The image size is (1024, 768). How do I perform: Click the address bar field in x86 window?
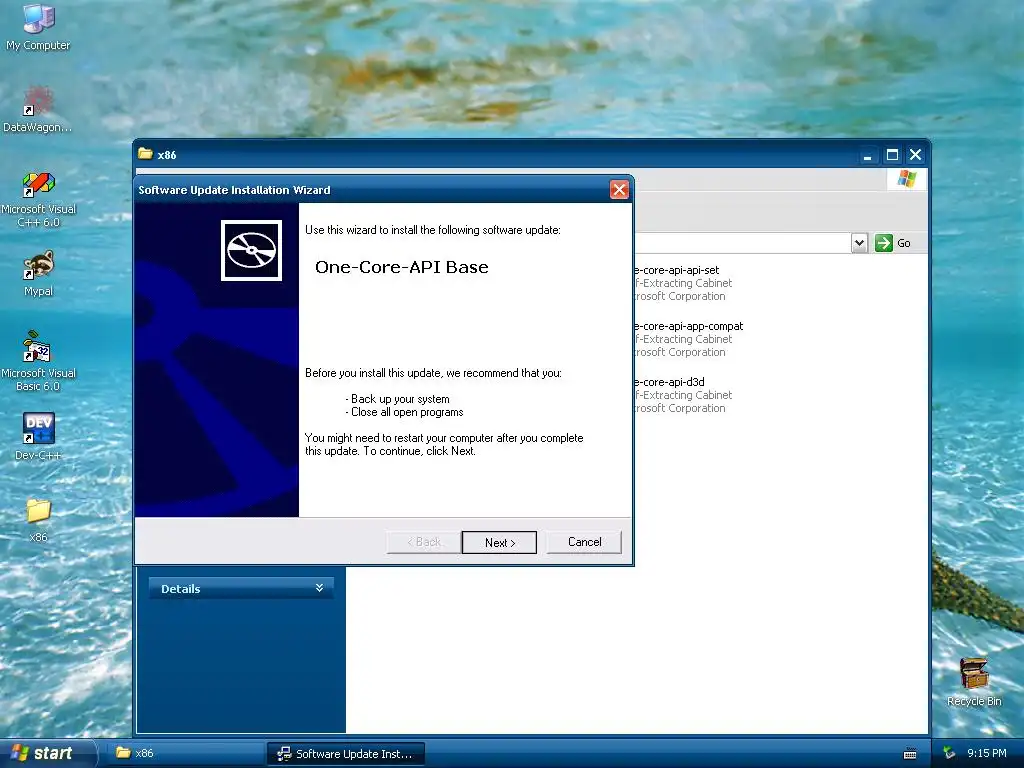741,243
